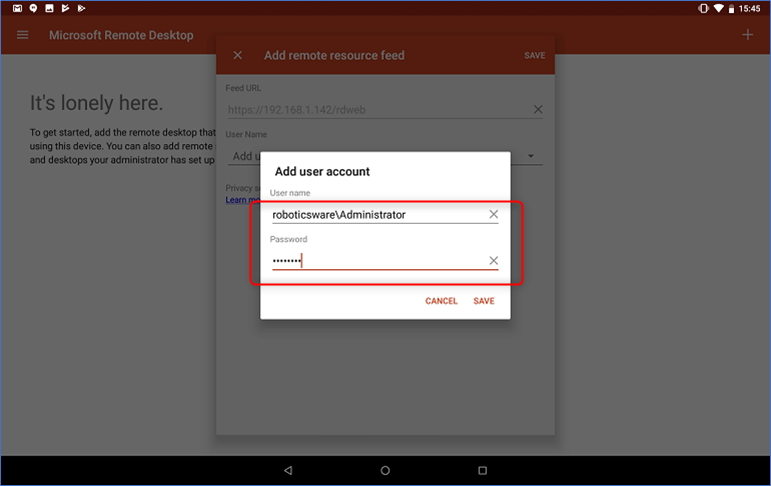Close the Add remote resource feed panel

237,55
